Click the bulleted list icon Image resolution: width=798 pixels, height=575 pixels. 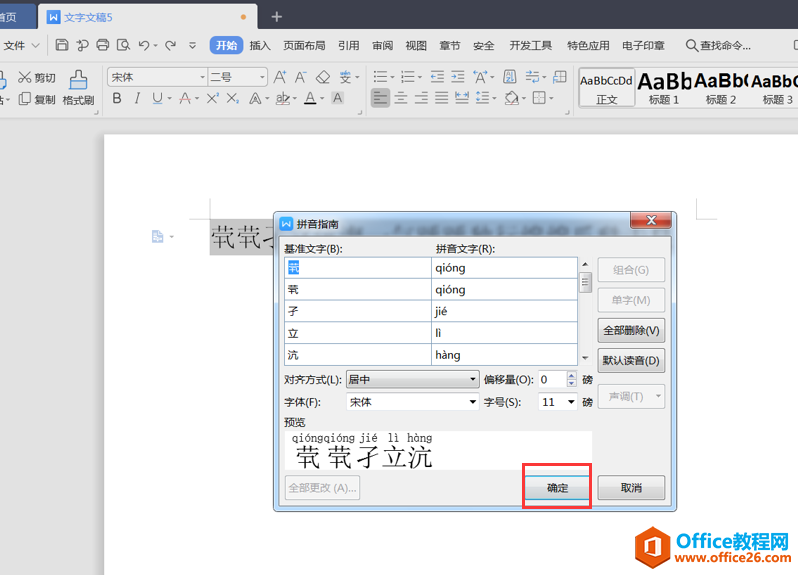(x=380, y=77)
